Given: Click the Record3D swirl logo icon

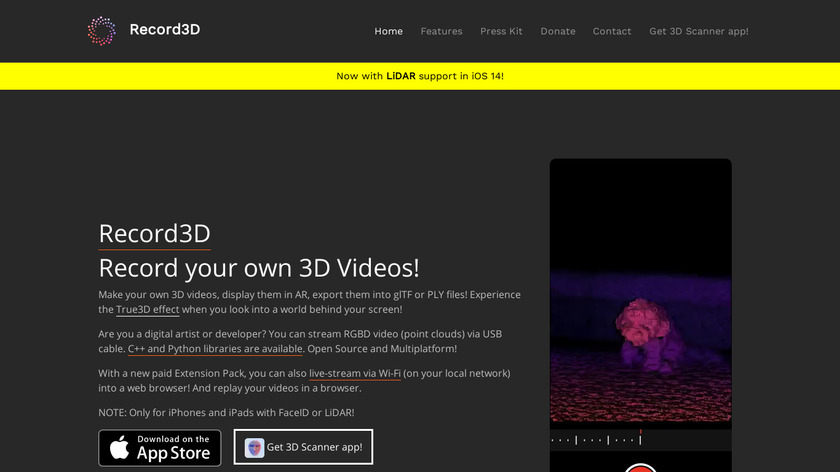Looking at the screenshot, I should 101,31.
